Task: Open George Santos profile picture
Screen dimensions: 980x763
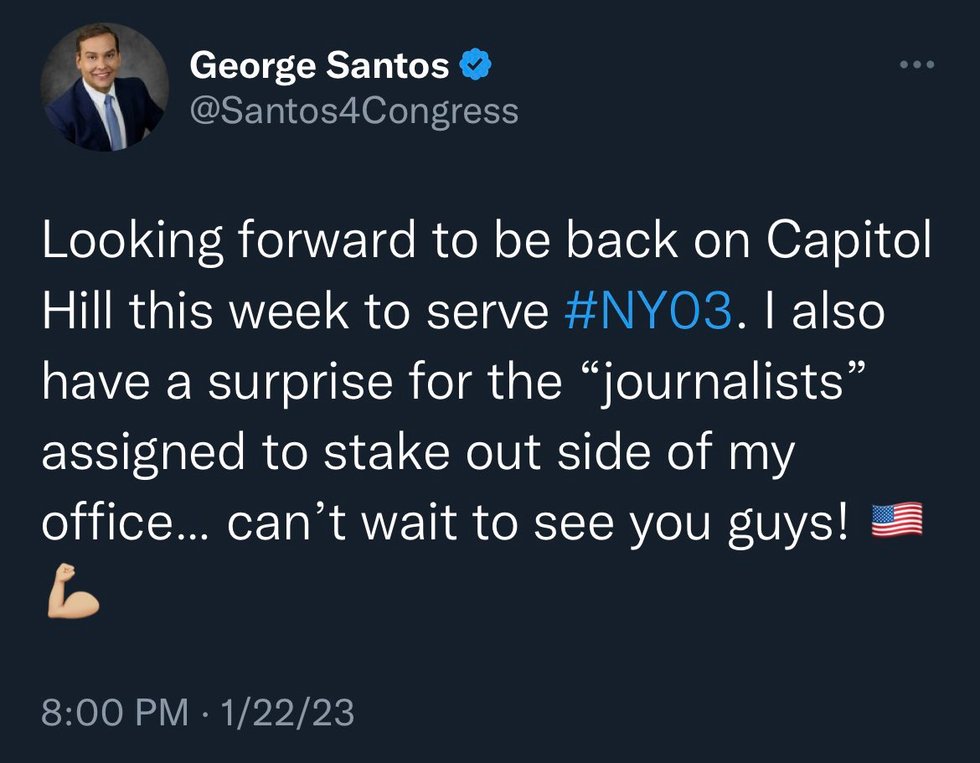Action: coord(104,87)
